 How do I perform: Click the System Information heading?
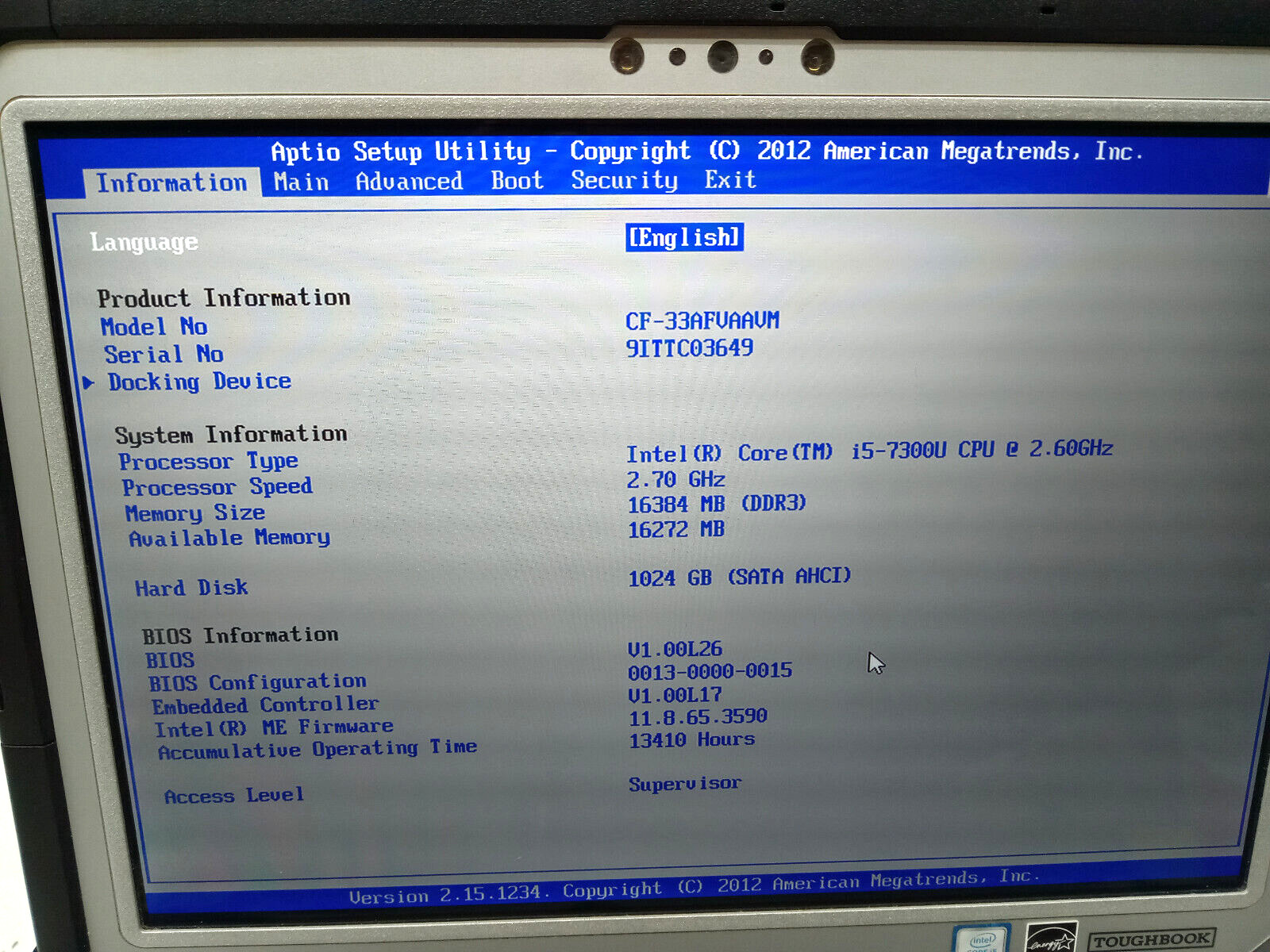pyautogui.click(x=231, y=435)
